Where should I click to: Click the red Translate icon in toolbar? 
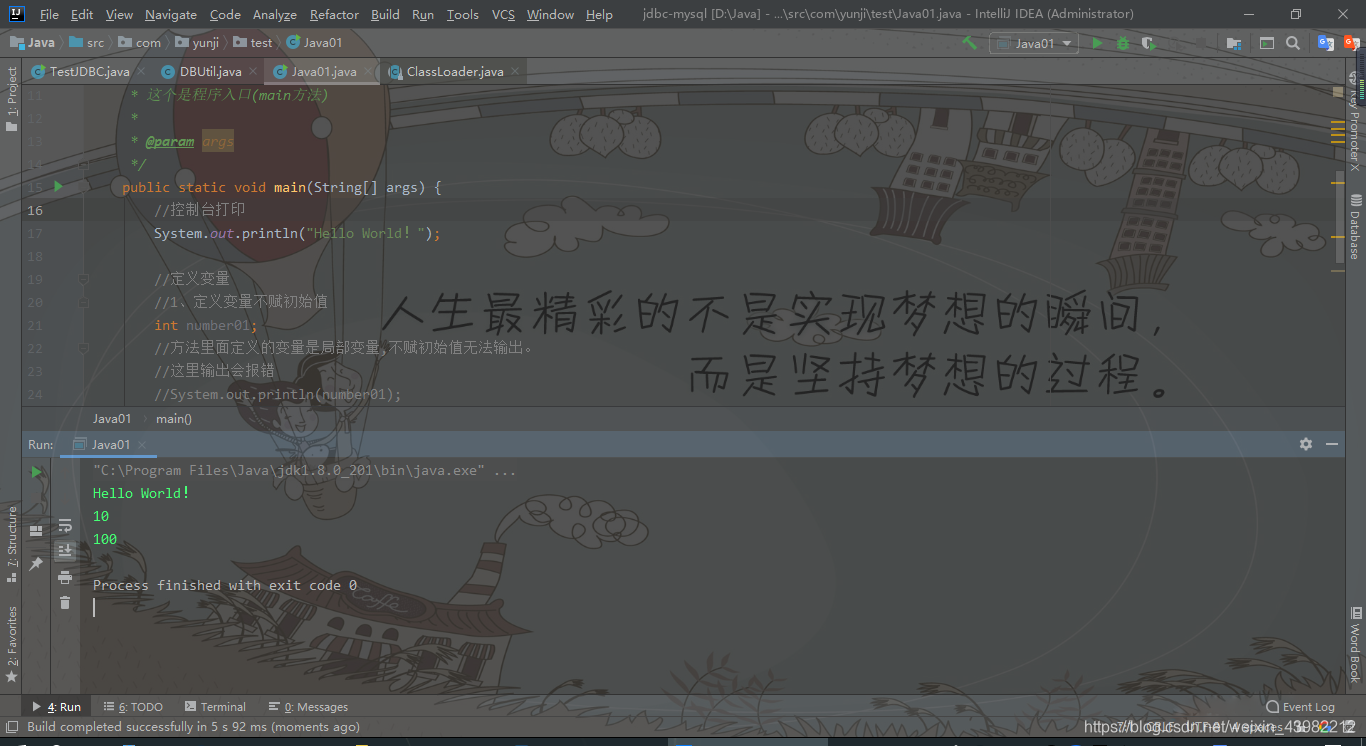pos(1352,43)
